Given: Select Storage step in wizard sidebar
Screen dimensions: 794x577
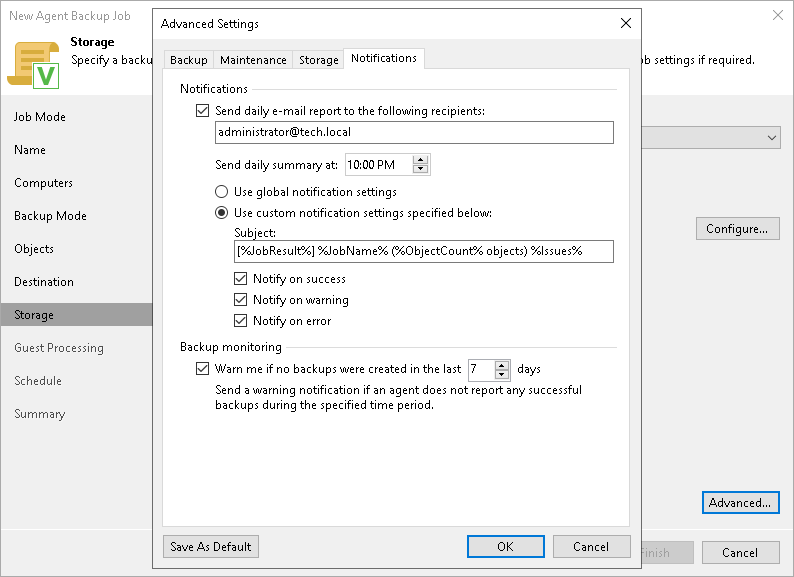Looking at the screenshot, I should [76, 315].
